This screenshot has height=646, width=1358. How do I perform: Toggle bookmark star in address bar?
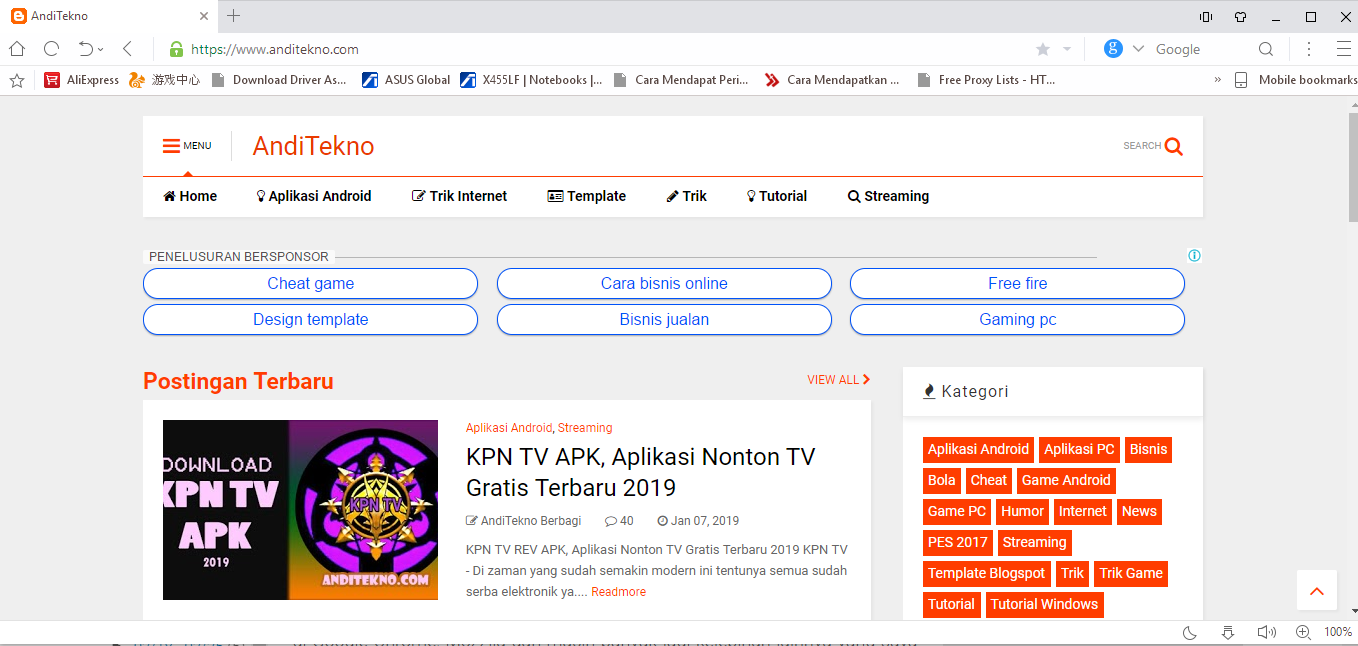(x=1043, y=49)
